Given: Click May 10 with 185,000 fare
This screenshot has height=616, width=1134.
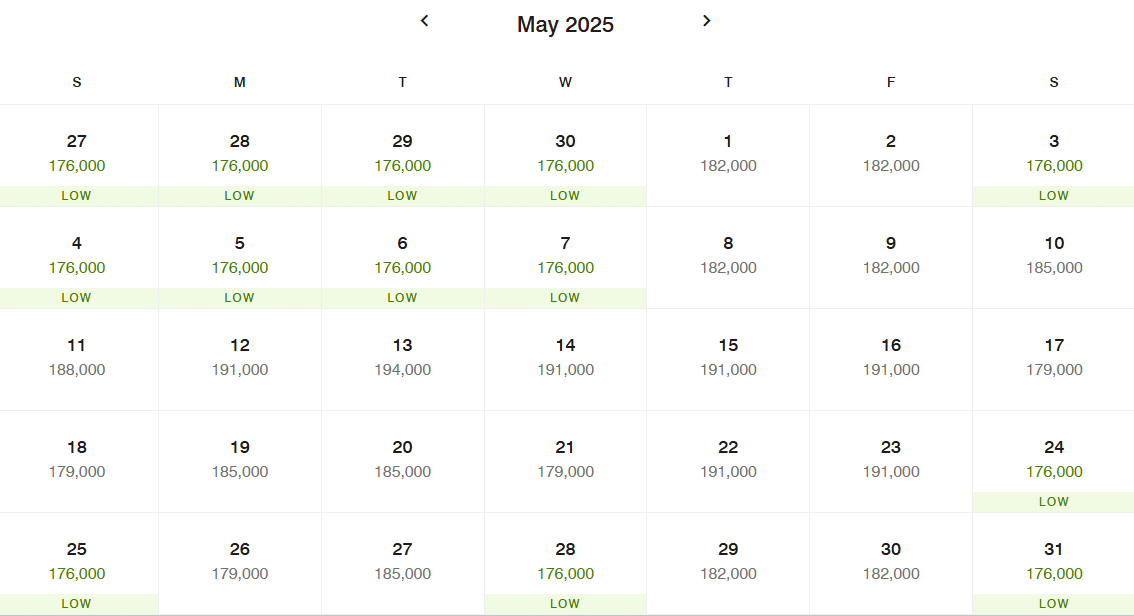Looking at the screenshot, I should click(1054, 258).
